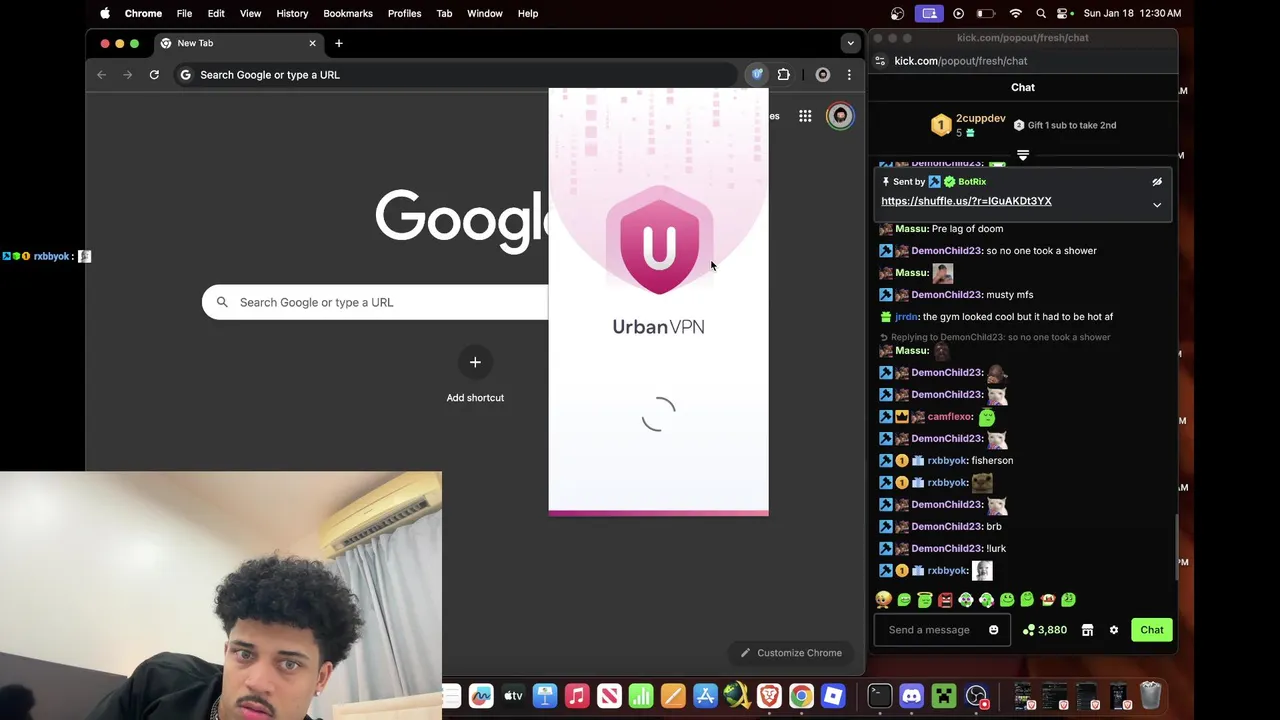This screenshot has height=720, width=1280.
Task: Open a new Chrome tab with plus
Action: click(x=339, y=43)
